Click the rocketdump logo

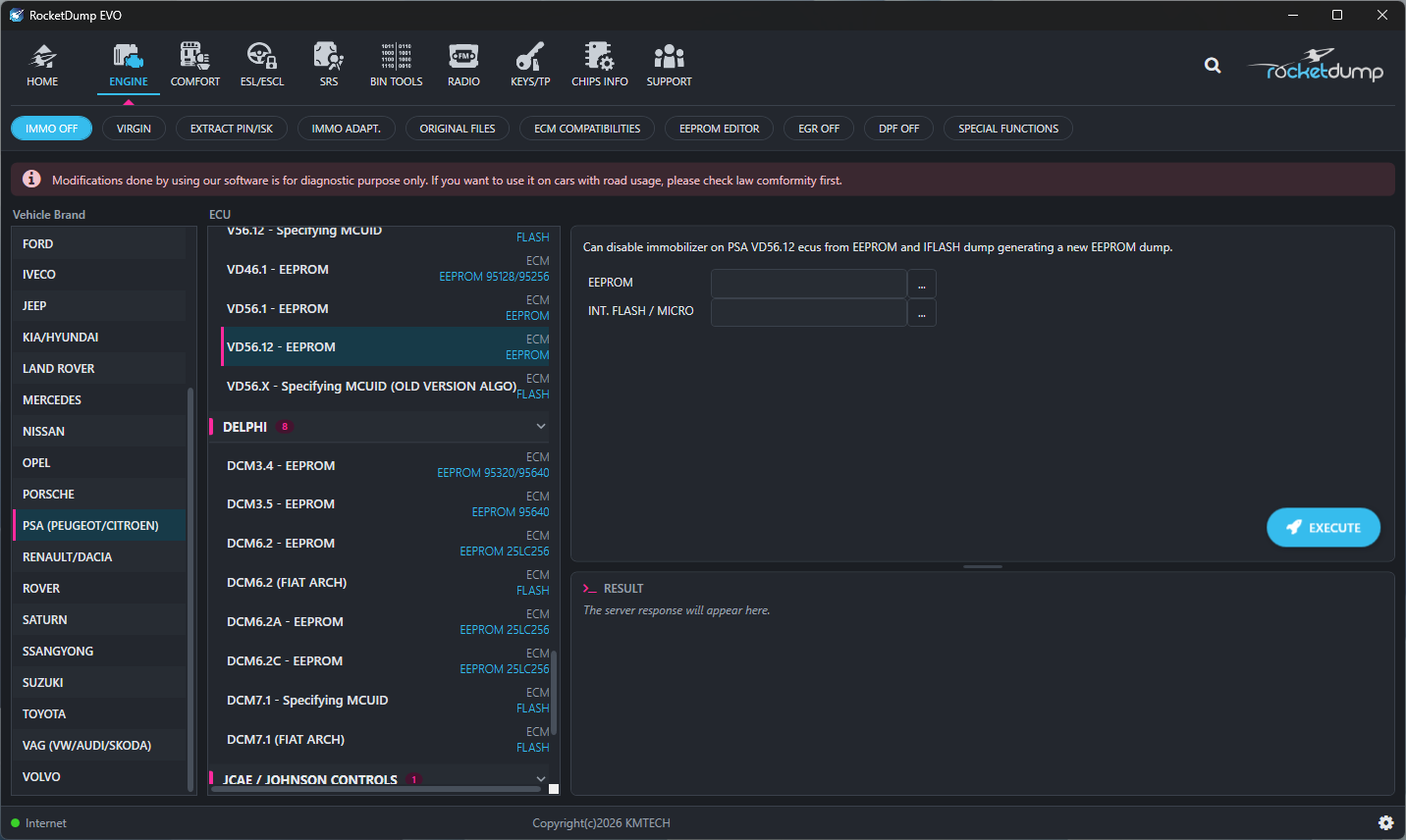pos(1316,65)
